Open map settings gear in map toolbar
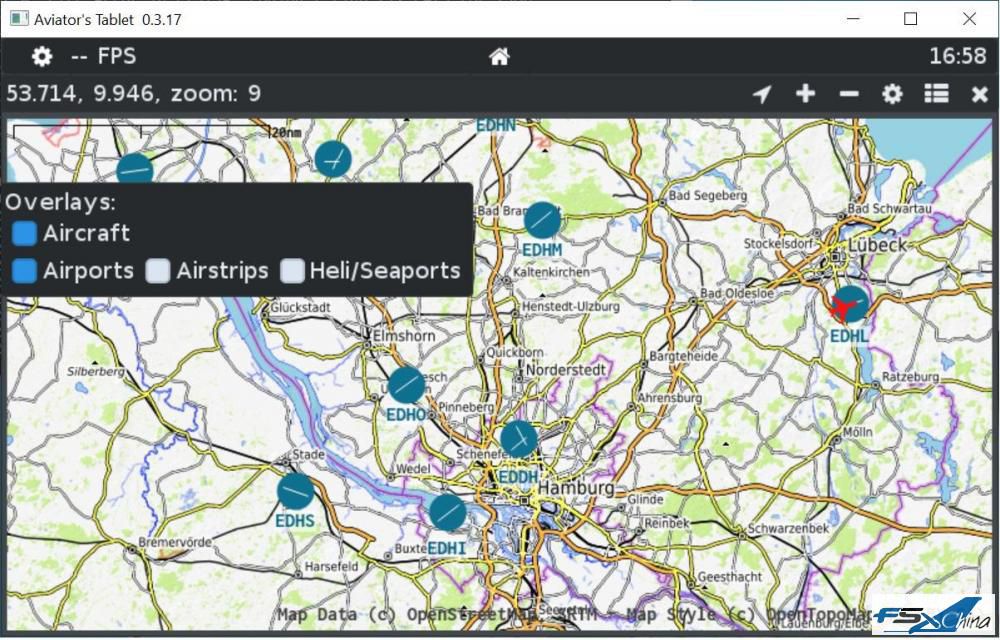 [x=892, y=94]
